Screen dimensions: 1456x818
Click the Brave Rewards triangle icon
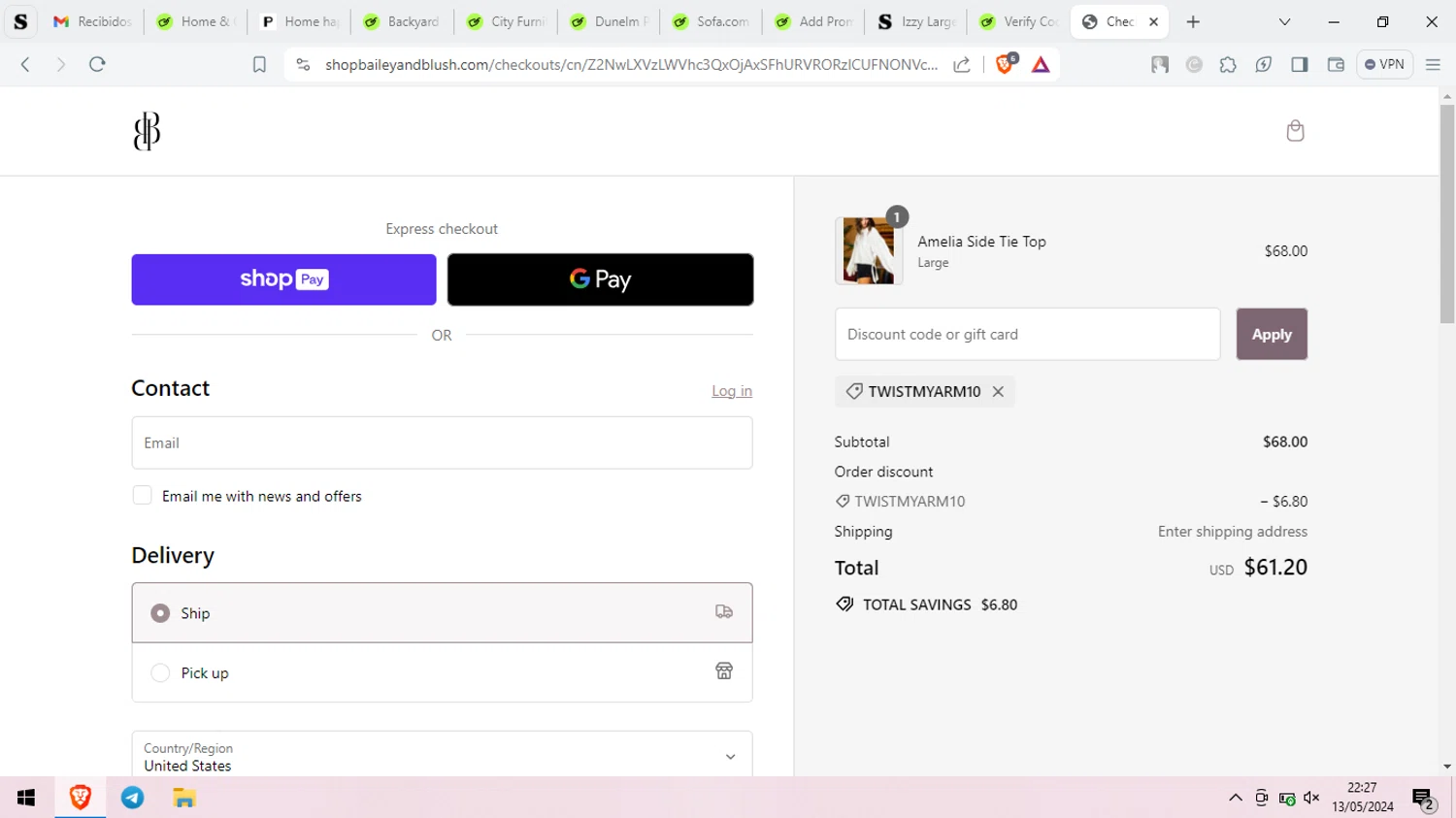click(x=1041, y=64)
